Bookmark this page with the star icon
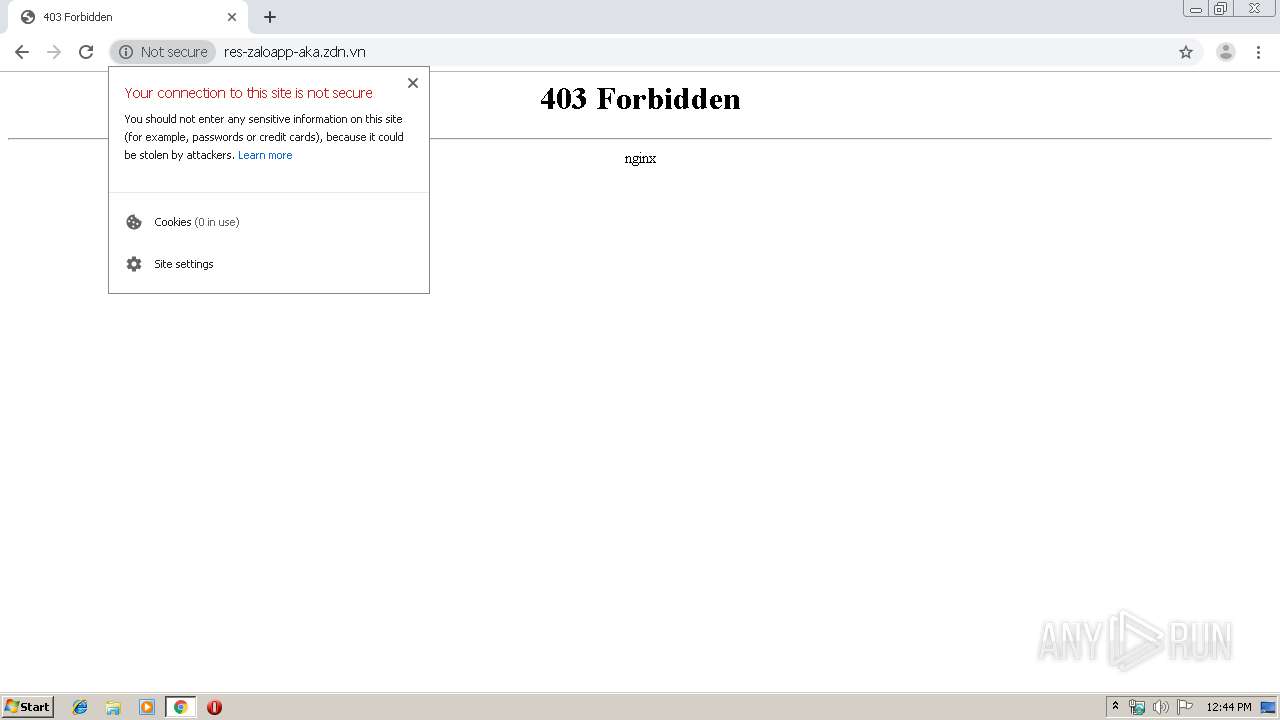Viewport: 1280px width, 720px height. pyautogui.click(x=1186, y=52)
